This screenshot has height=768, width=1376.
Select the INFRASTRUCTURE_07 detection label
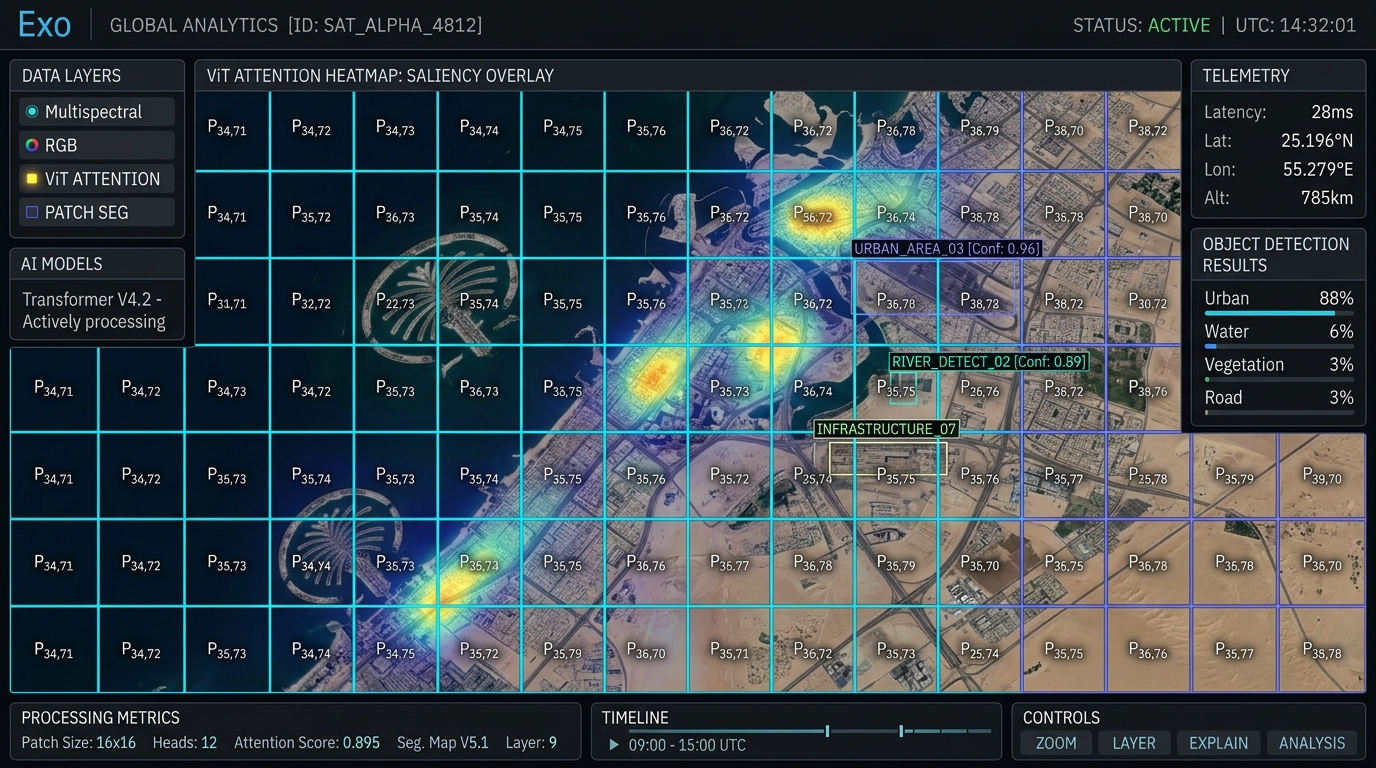pos(886,429)
